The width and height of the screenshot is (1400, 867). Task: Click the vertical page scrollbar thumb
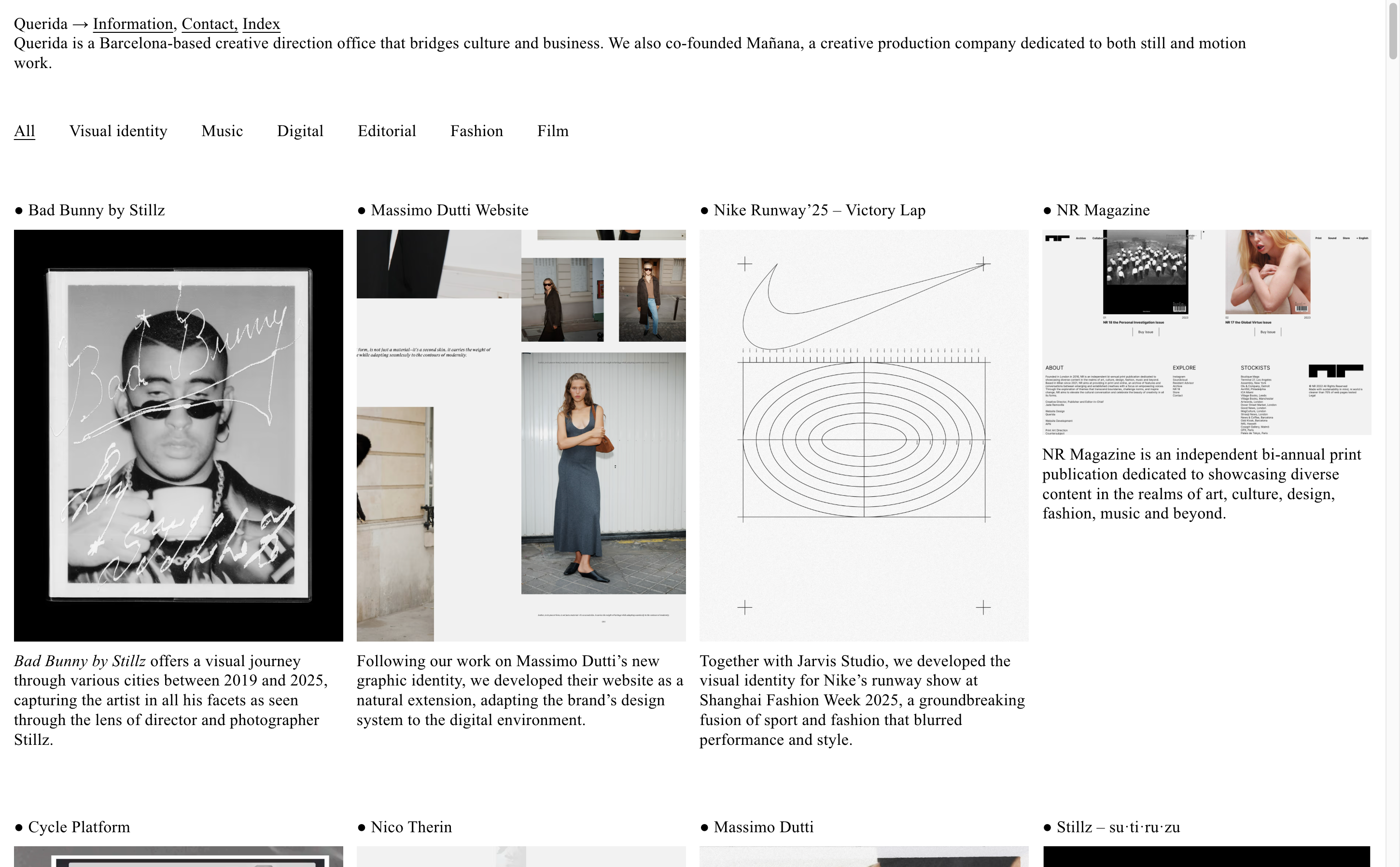click(1393, 31)
